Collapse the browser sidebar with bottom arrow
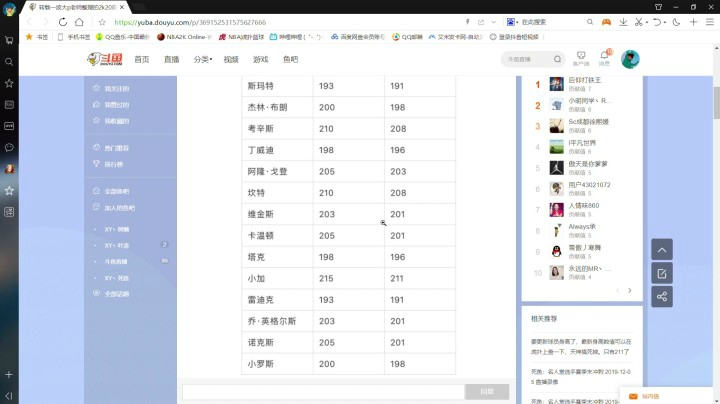Image resolution: width=720 pixels, height=404 pixels. [9, 396]
